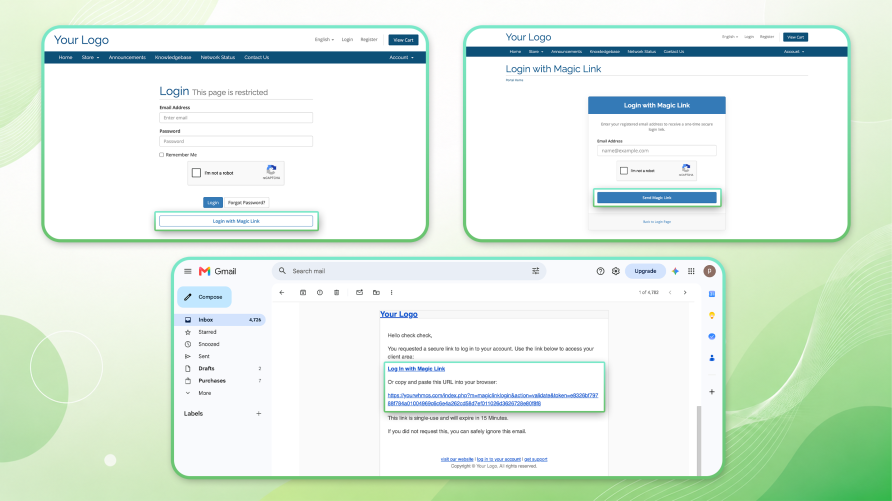Screen dimensions: 892x501
Task: Open Knowledgebase in left page navbar
Action: 173,57
